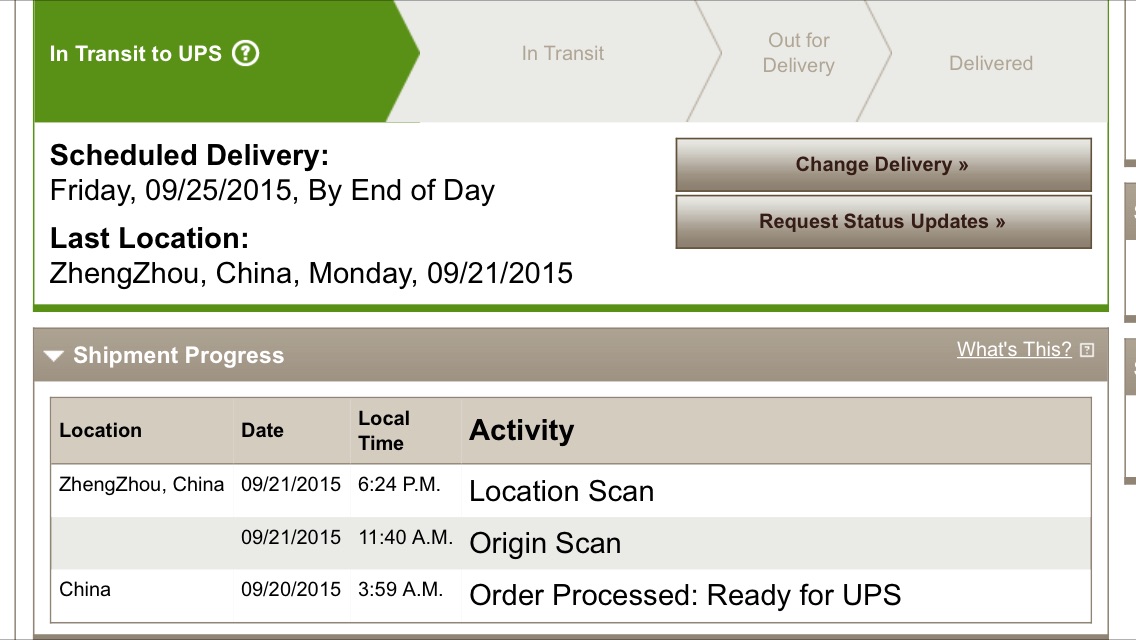Collapse the Shipment Progress triangle
1136x640 pixels.
tap(54, 355)
